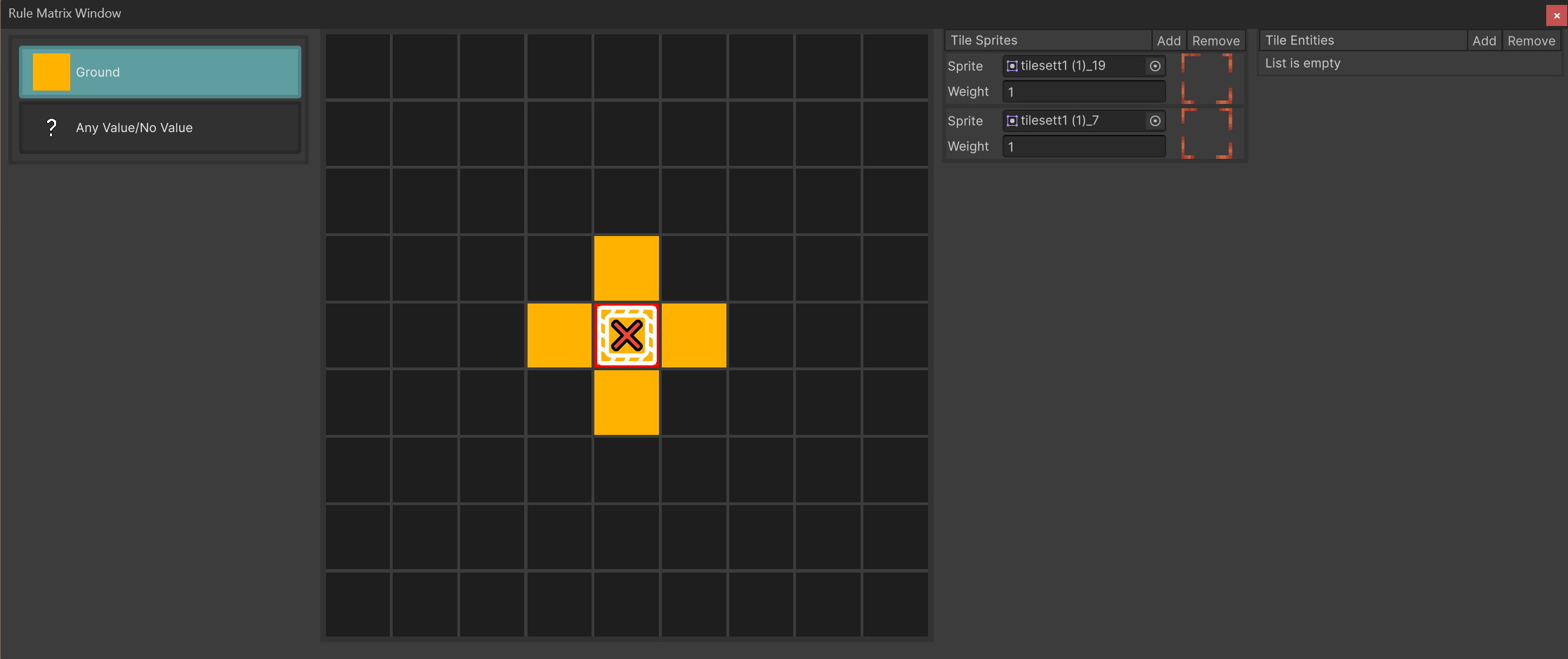Open the object picker for tilesett1 (1)_7 sprite
Viewport: 1568px width, 659px height.
[x=1154, y=120]
